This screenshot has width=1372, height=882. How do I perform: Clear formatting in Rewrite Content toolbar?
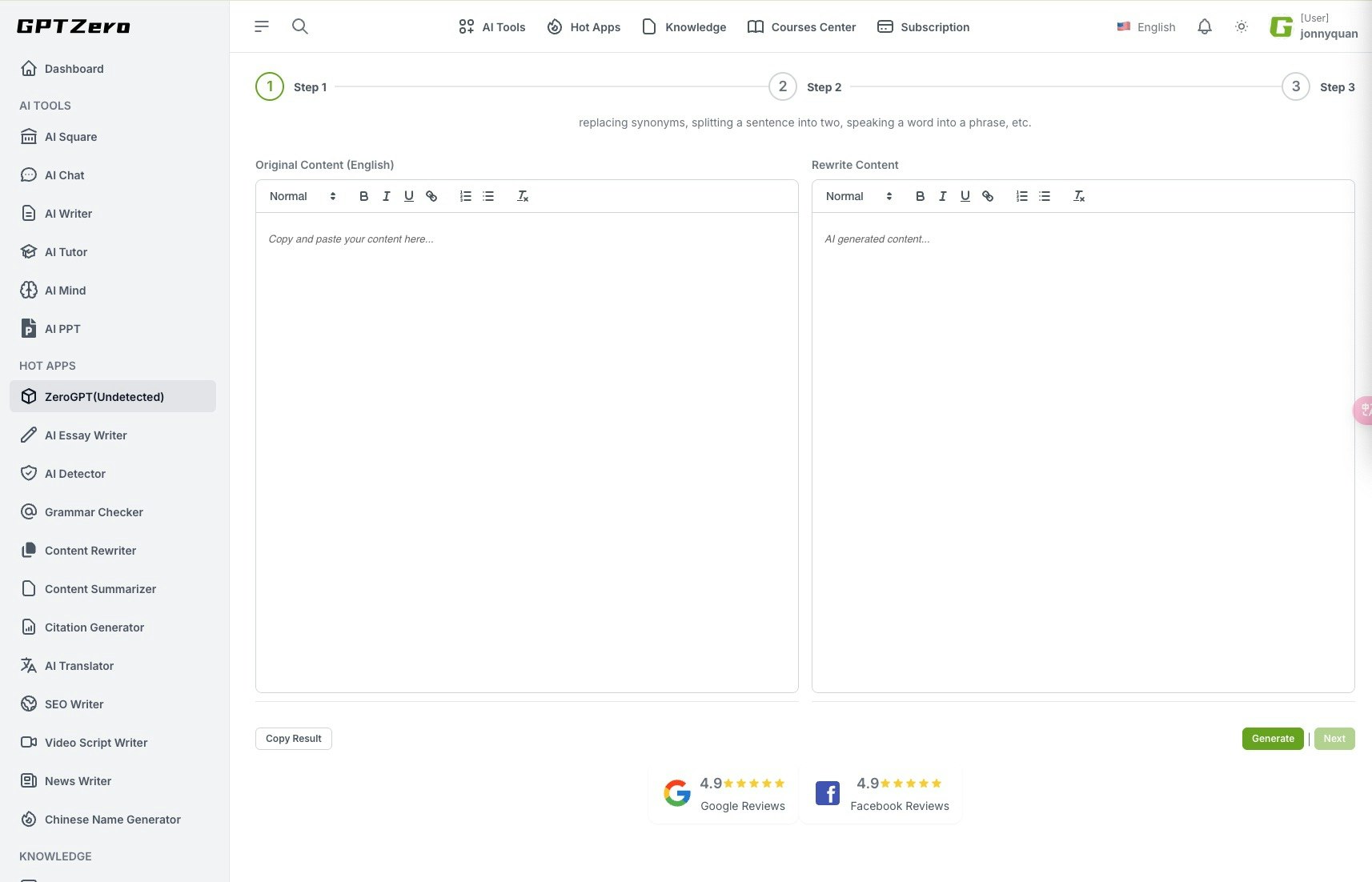coord(1079,196)
